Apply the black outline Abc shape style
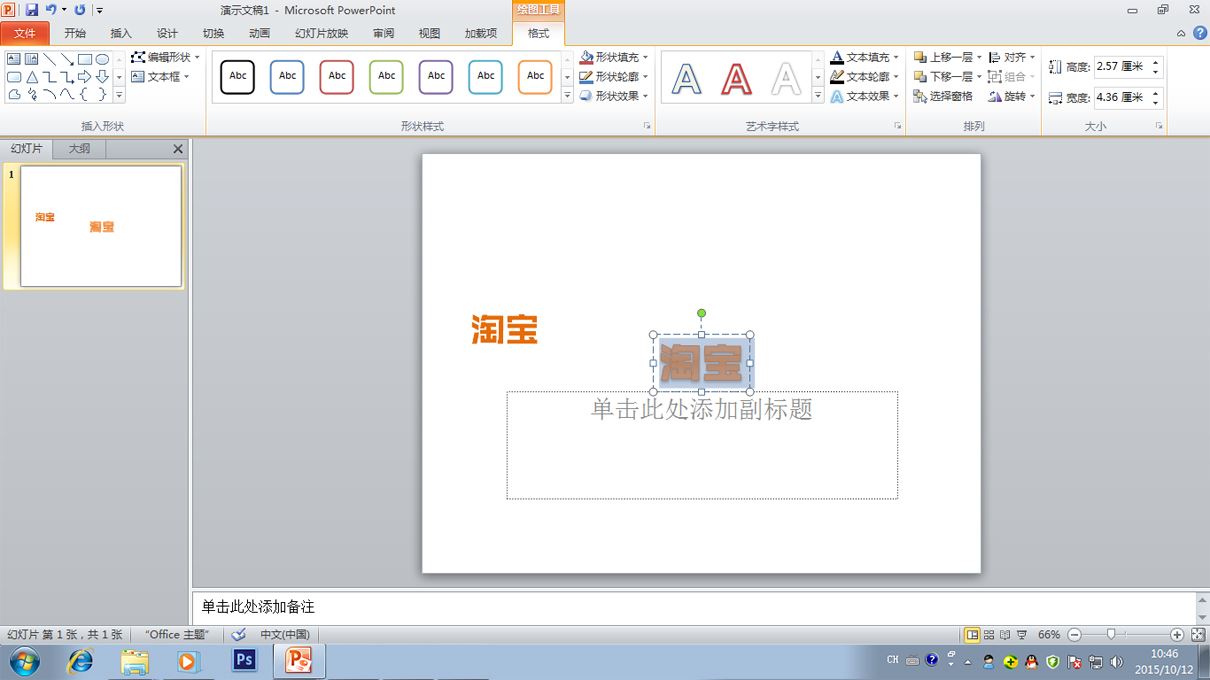 coord(238,77)
